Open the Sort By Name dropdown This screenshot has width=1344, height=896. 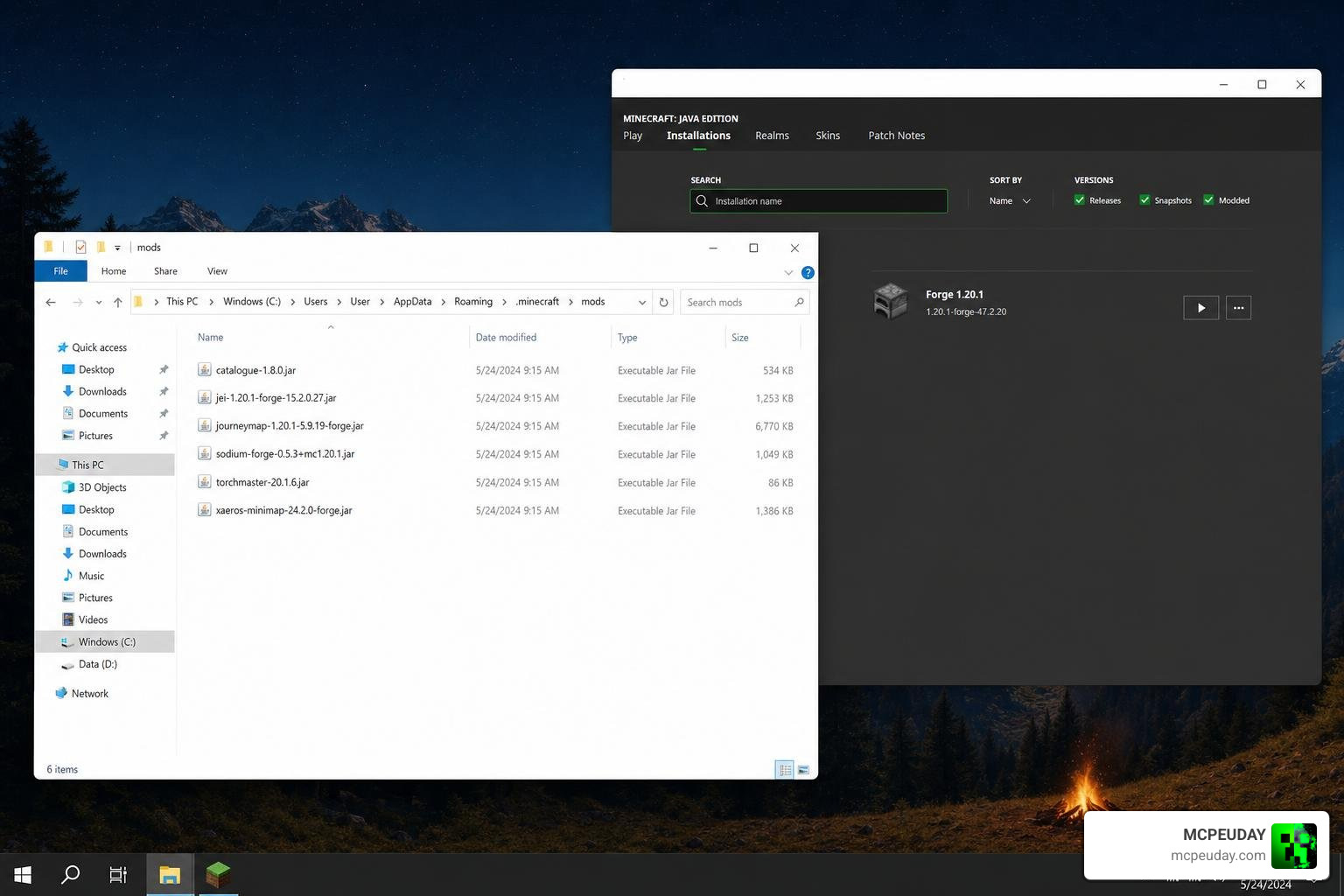click(1010, 201)
